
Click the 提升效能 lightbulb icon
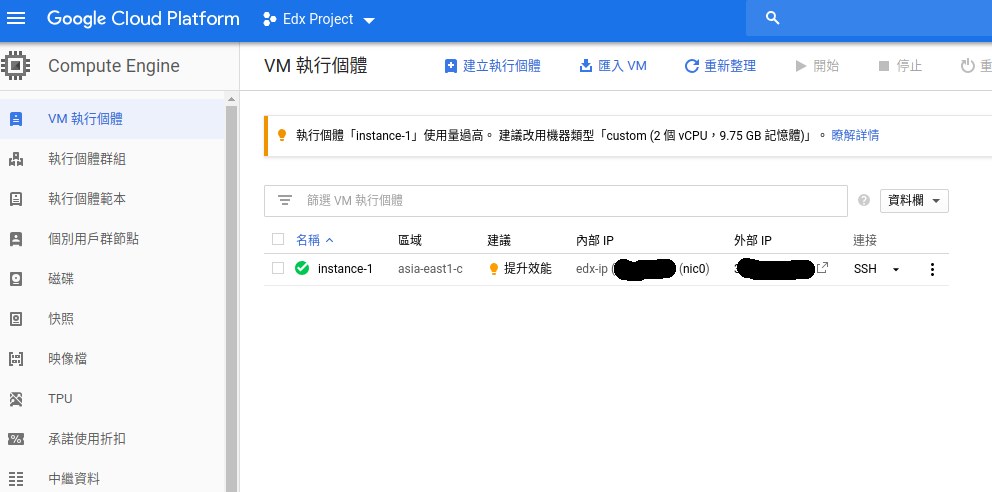point(494,269)
